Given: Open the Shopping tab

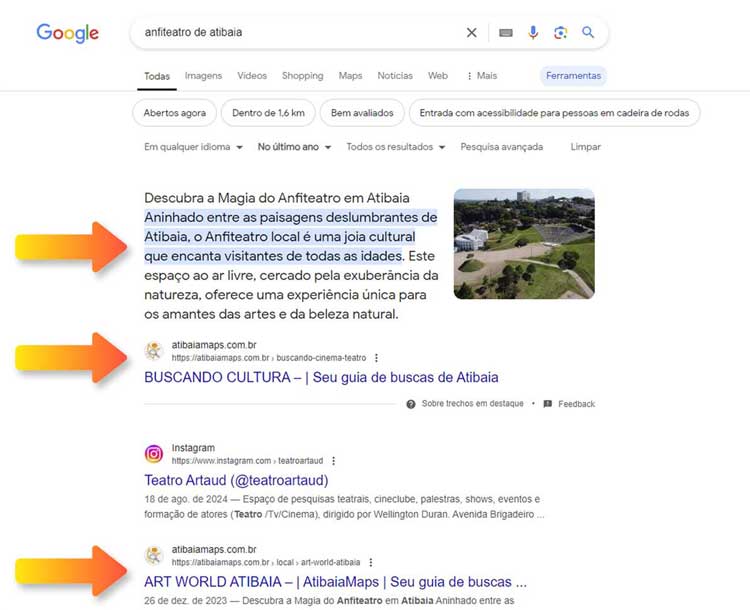Looking at the screenshot, I should [303, 76].
